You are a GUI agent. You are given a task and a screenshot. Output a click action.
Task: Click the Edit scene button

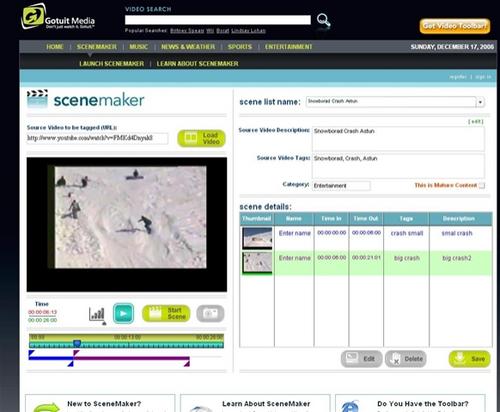pyautogui.click(x=361, y=359)
